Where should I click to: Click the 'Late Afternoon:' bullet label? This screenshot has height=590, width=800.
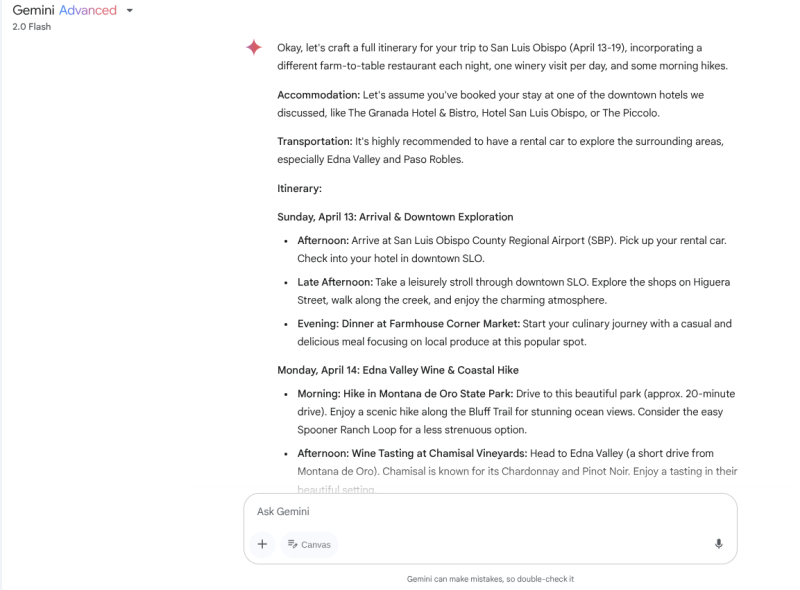[335, 283]
